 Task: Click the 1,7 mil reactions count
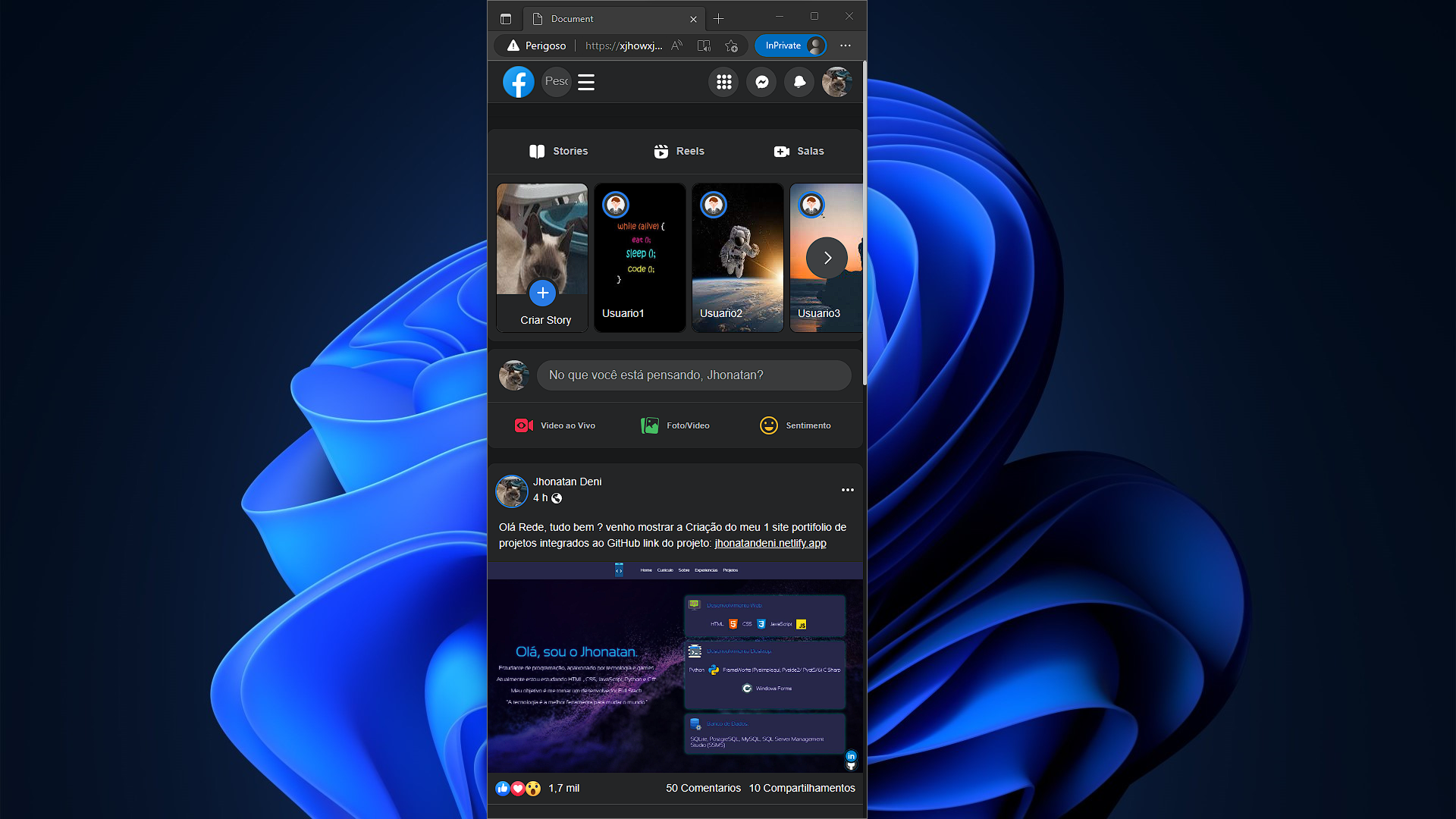(x=563, y=789)
